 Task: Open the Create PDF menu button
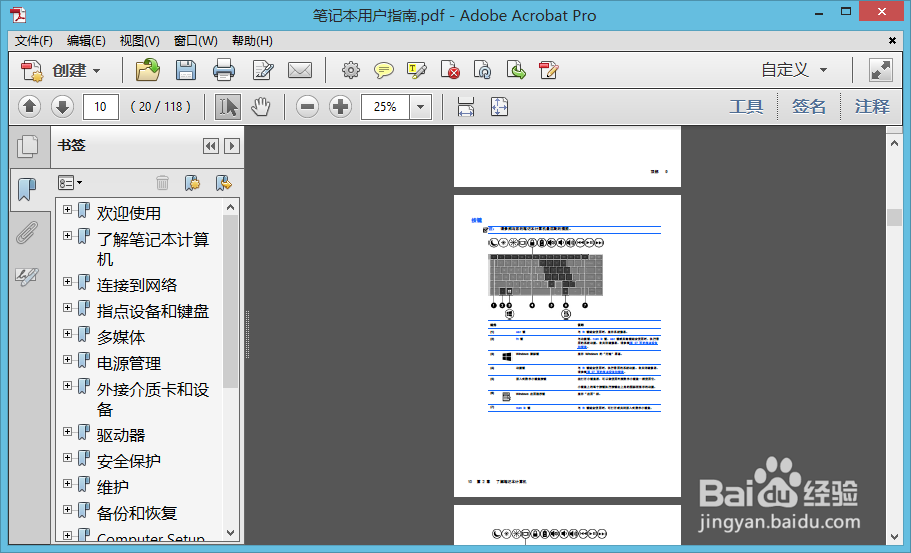pyautogui.click(x=60, y=70)
